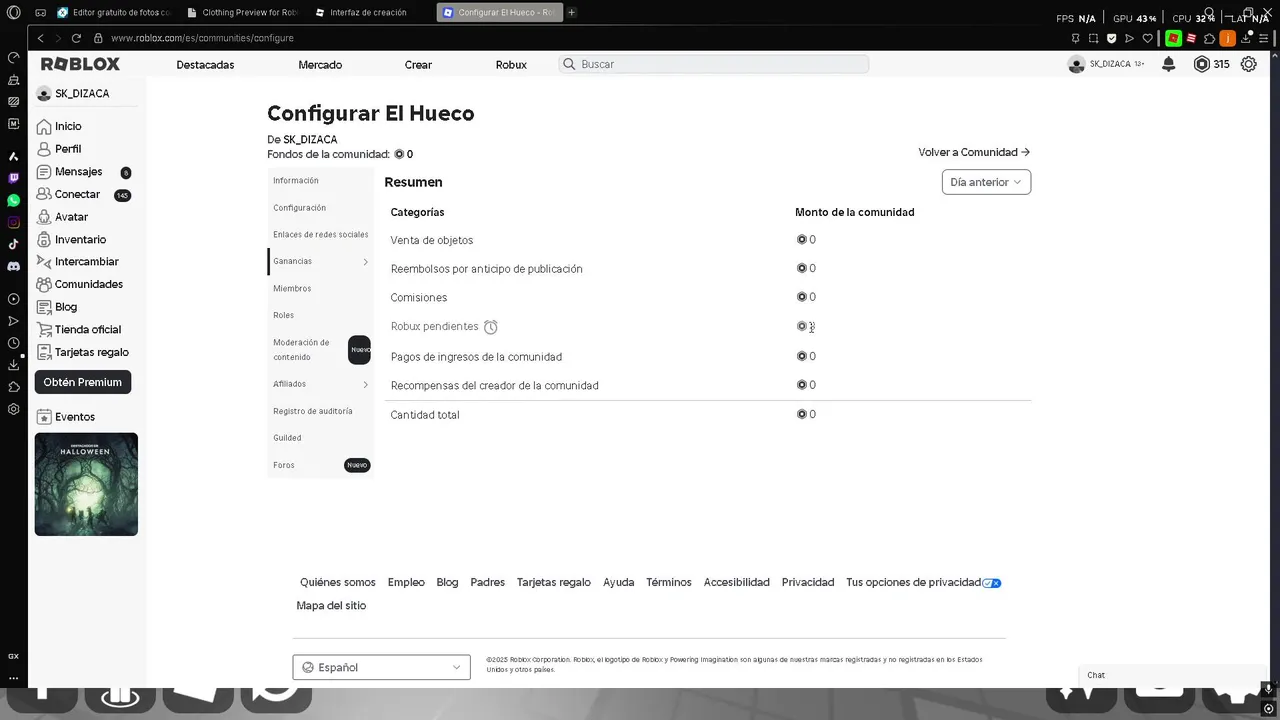
Task: Open Roblox settings gear in header
Action: pos(1248,64)
